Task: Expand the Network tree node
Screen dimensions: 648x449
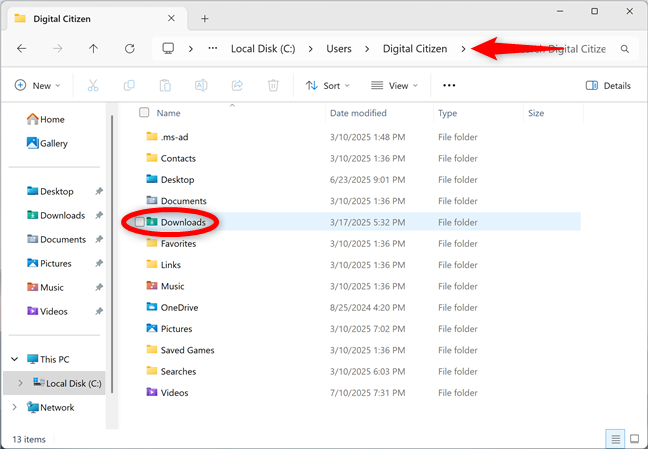Action: pos(14,407)
